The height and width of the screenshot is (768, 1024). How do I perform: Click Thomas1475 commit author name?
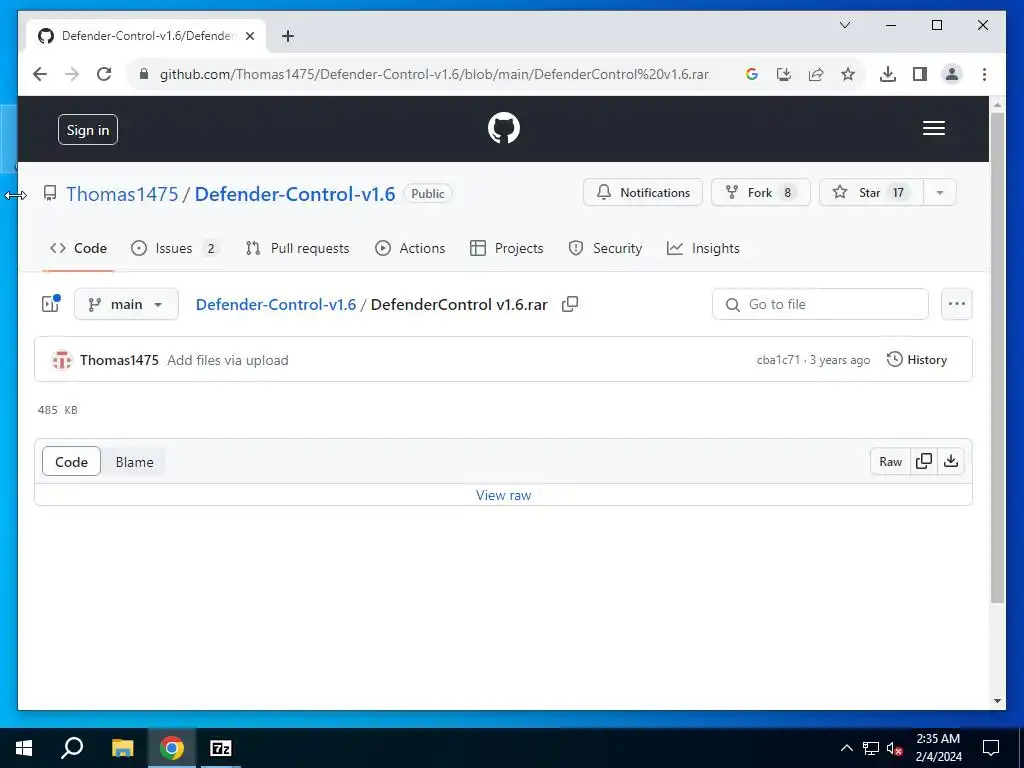120,360
